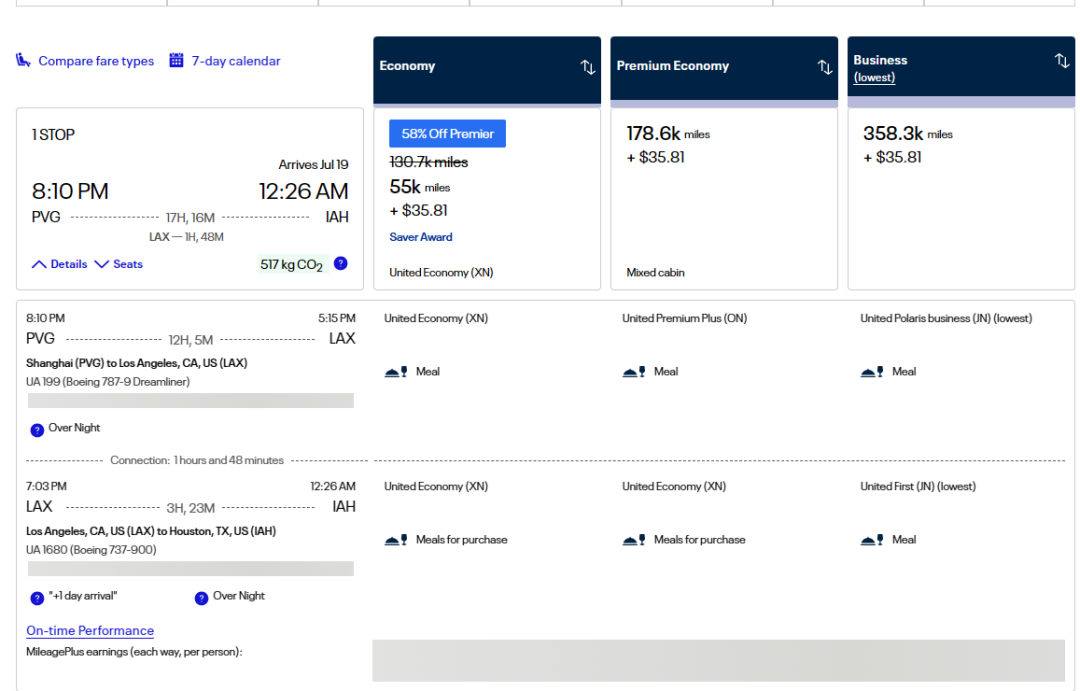Choose the 55k miles Economy fare
This screenshot has width=1080, height=691.
coord(487,198)
